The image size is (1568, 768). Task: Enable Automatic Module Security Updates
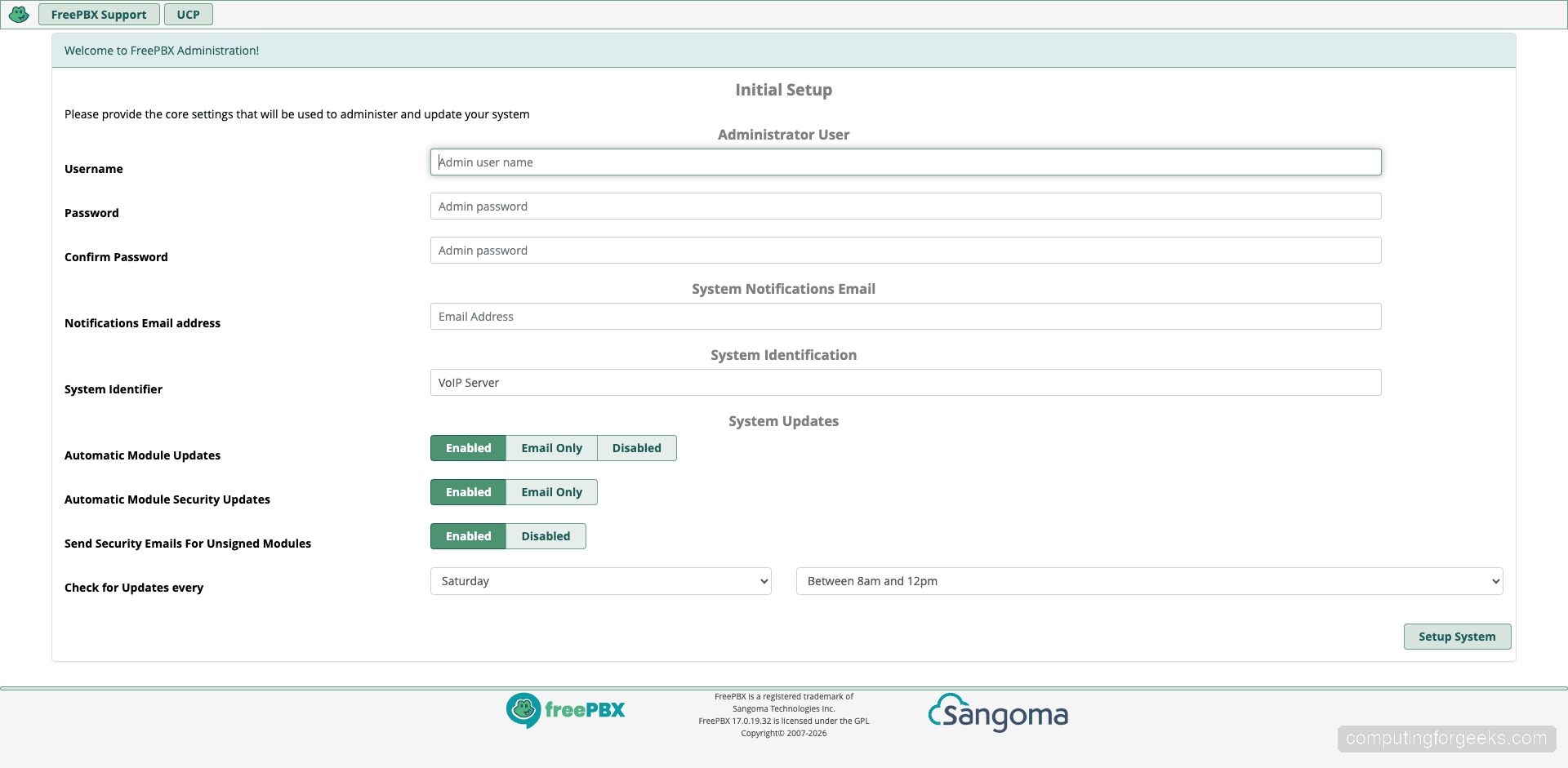pos(468,492)
